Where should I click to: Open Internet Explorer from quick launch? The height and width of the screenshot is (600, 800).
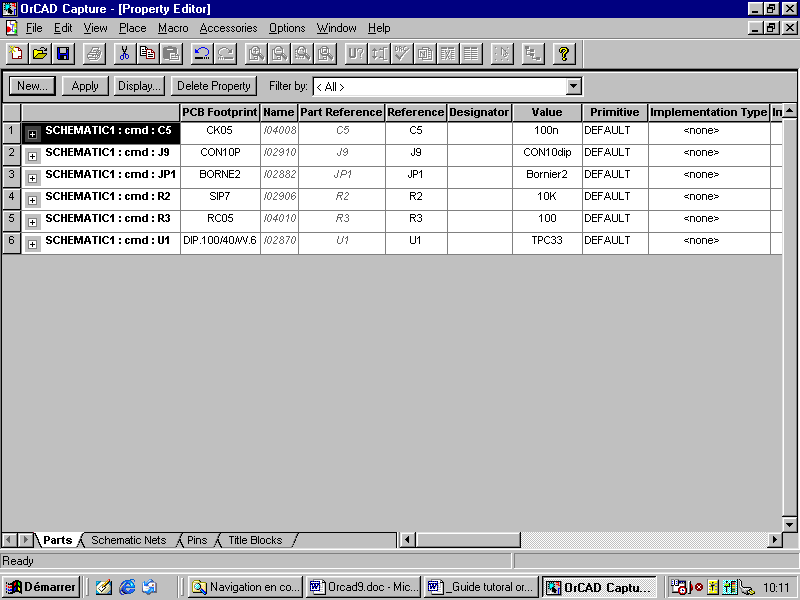[127, 587]
